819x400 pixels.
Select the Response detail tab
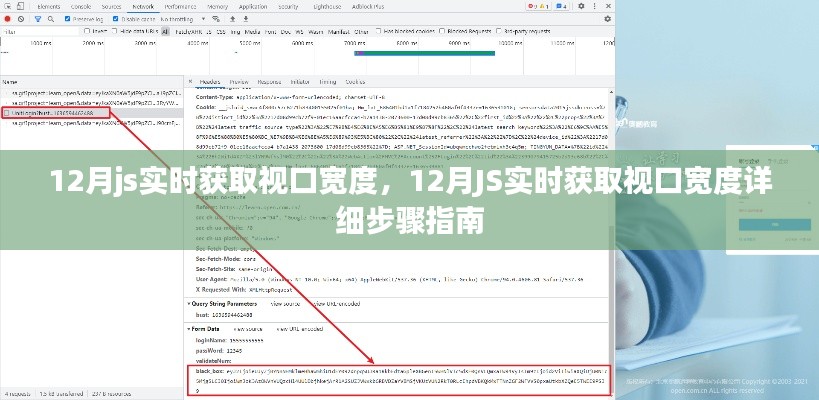269,81
